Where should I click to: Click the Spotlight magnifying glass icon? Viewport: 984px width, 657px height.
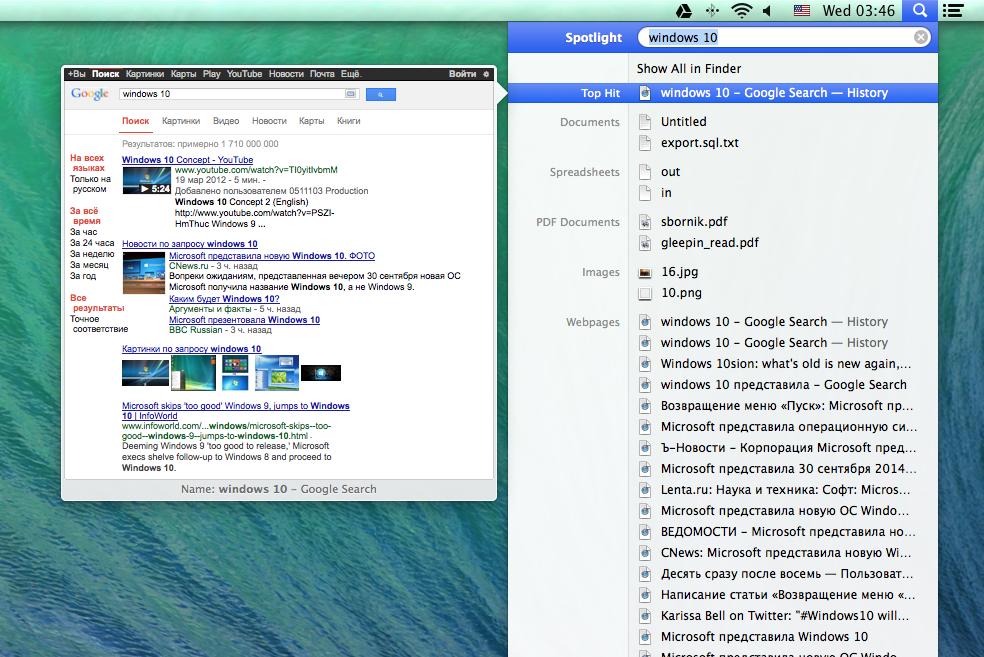pos(919,11)
